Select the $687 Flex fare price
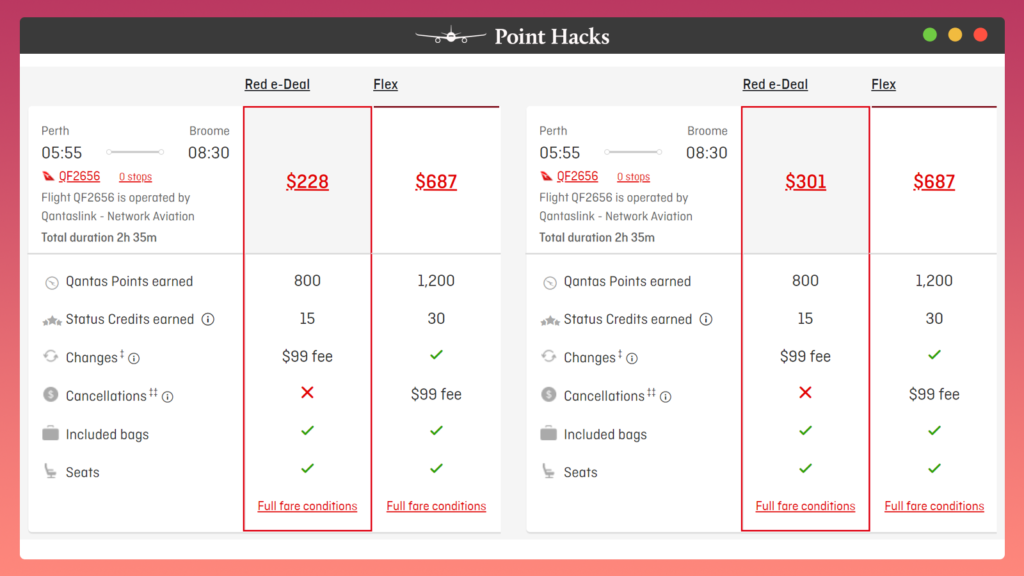This screenshot has height=576, width=1024. click(436, 181)
